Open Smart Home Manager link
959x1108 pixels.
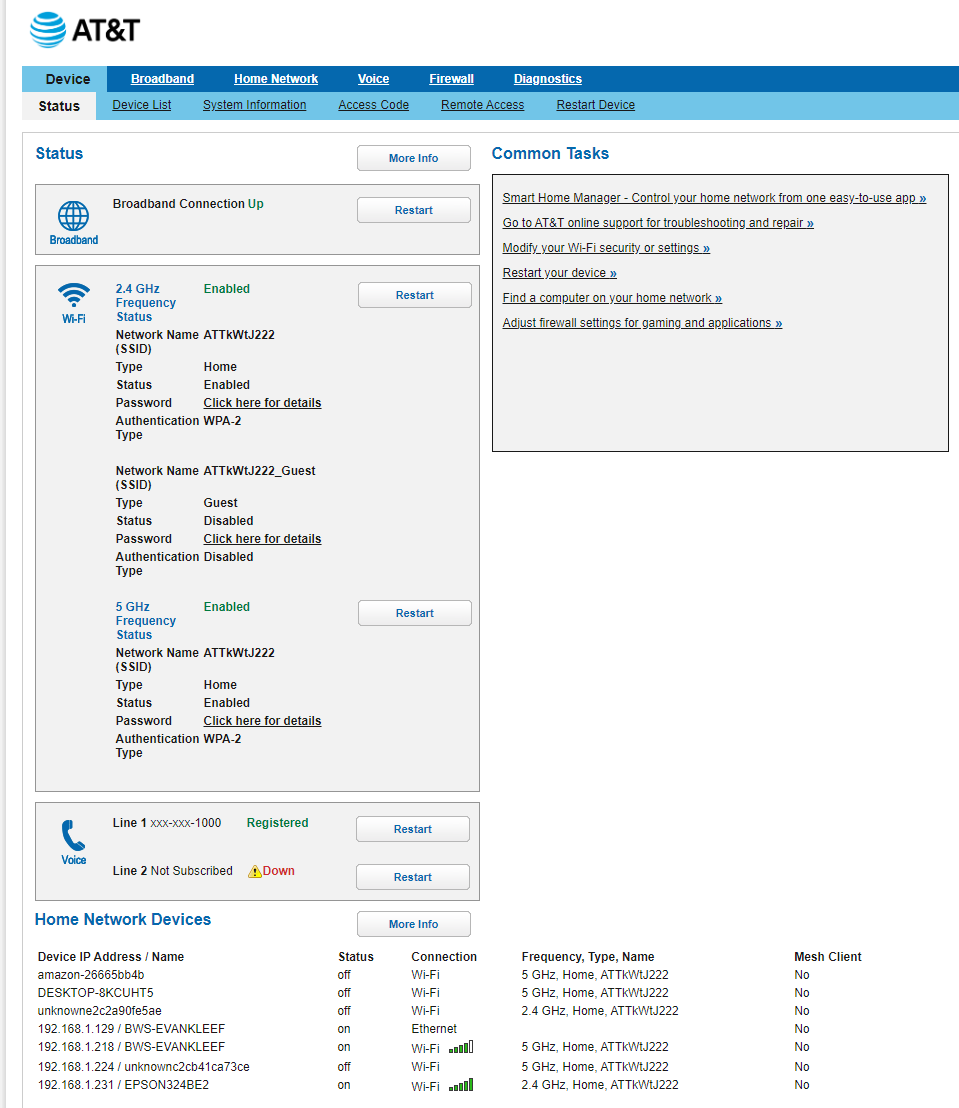[x=714, y=198]
